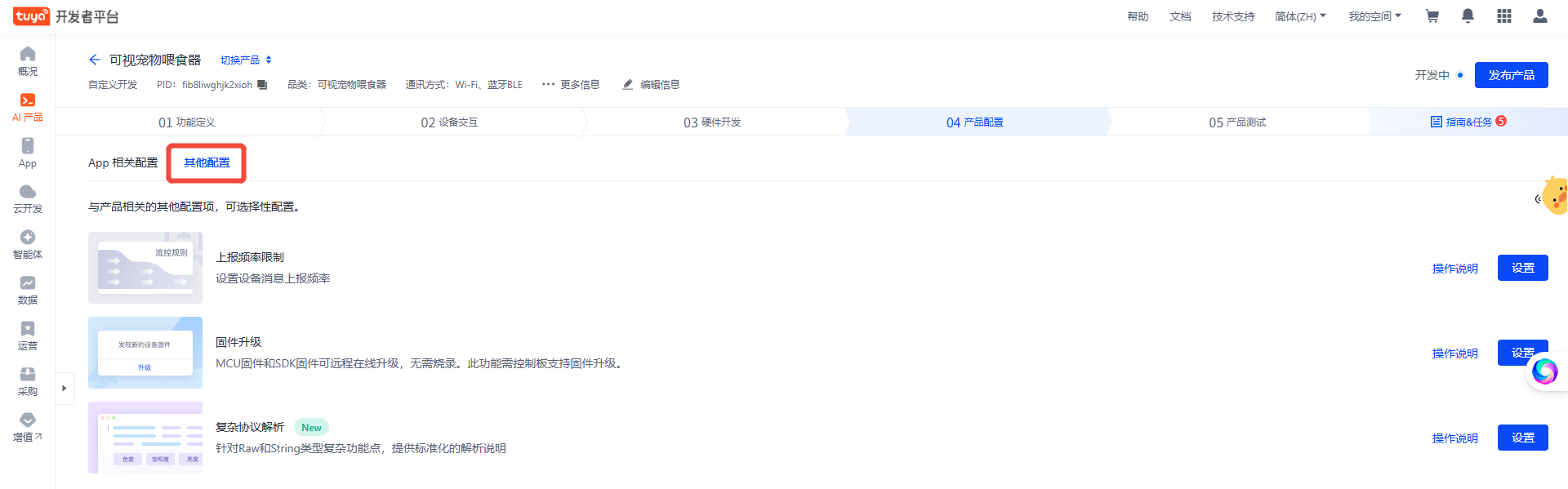Click the 固件升级 title
1568x489 pixels.
pyautogui.click(x=238, y=342)
